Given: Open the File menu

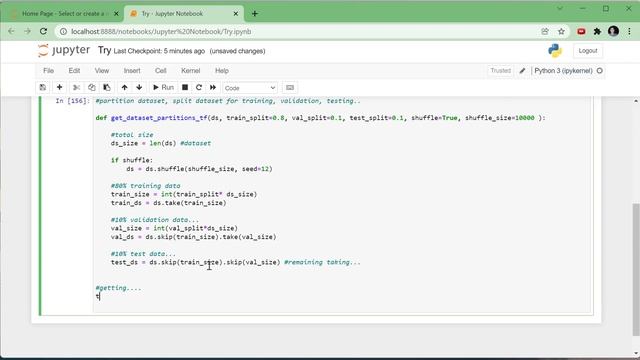Looking at the screenshot, I should tap(49, 71).
